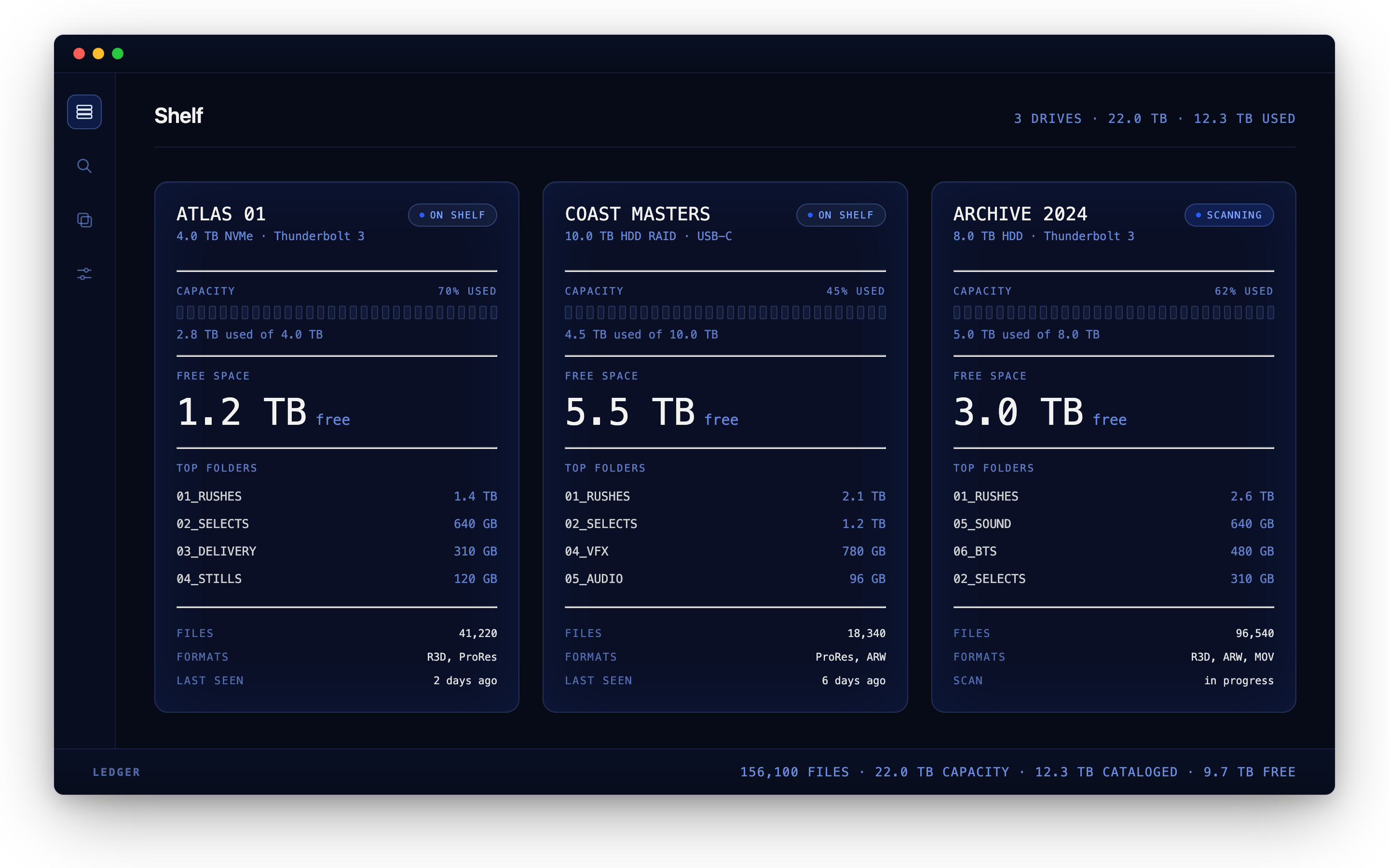1389x868 pixels.
Task: Click 'in progress' scan status value
Action: pos(1239,680)
